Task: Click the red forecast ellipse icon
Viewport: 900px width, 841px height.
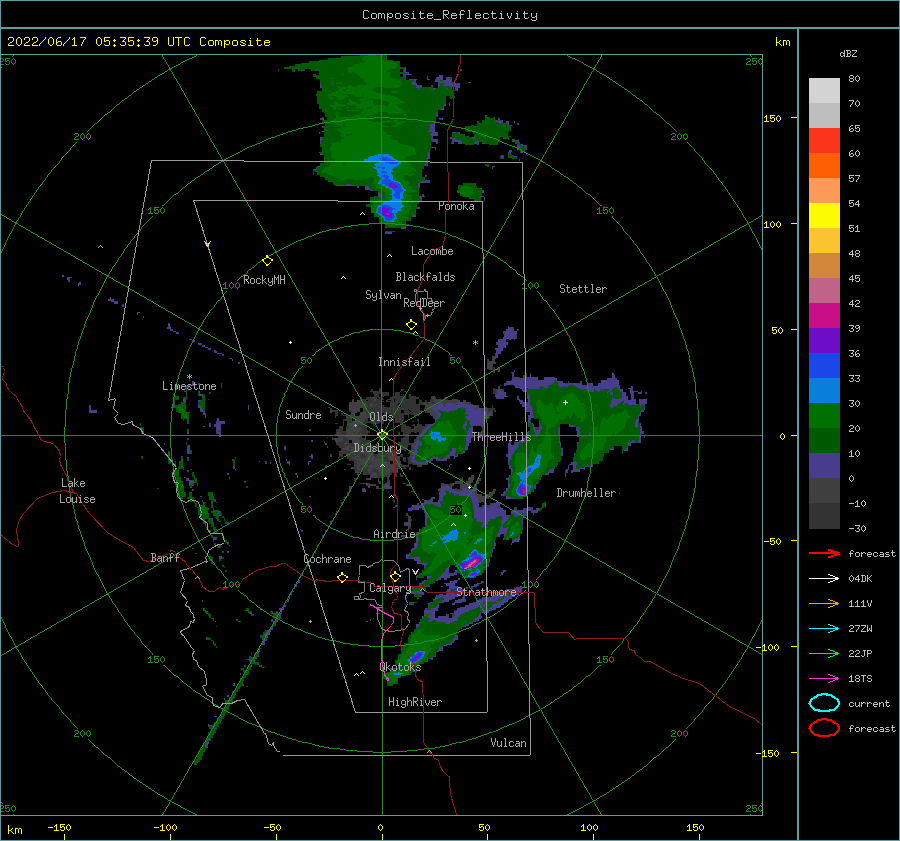Action: 824,728
